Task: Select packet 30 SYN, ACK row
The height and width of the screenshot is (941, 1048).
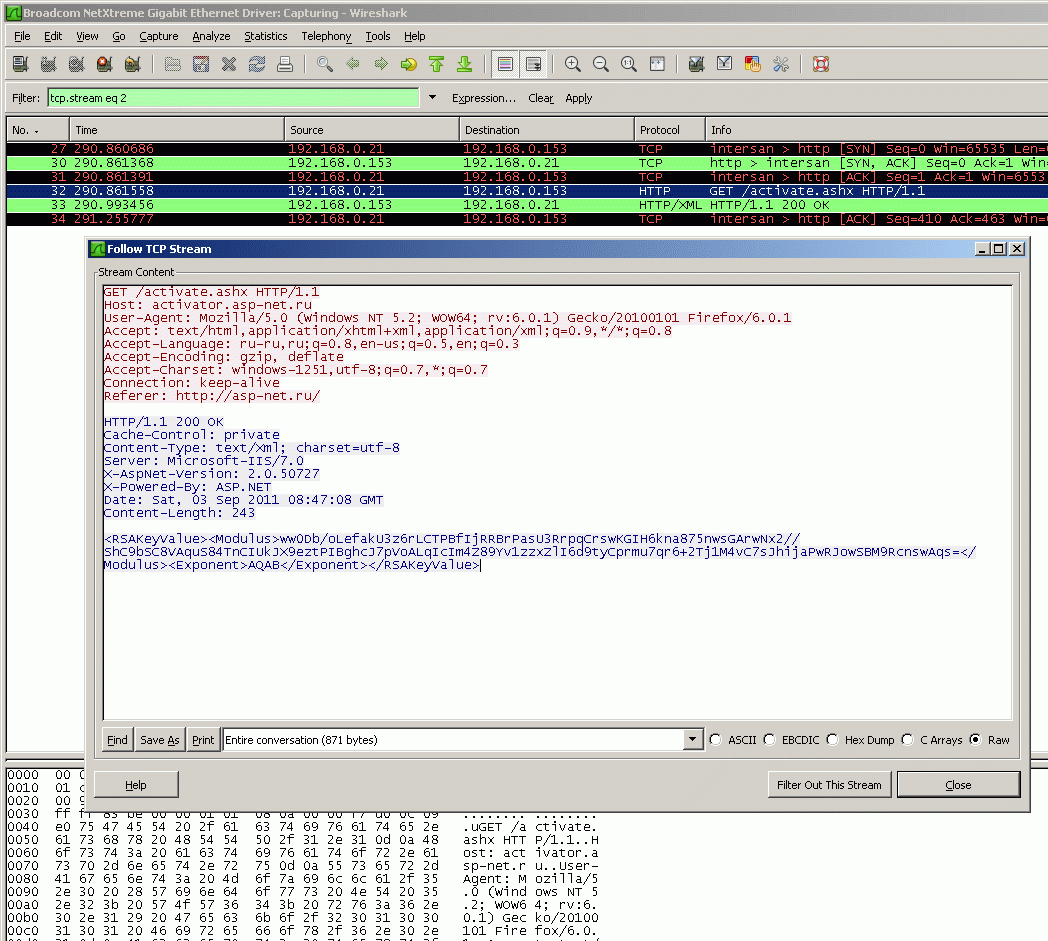Action: tap(527, 162)
